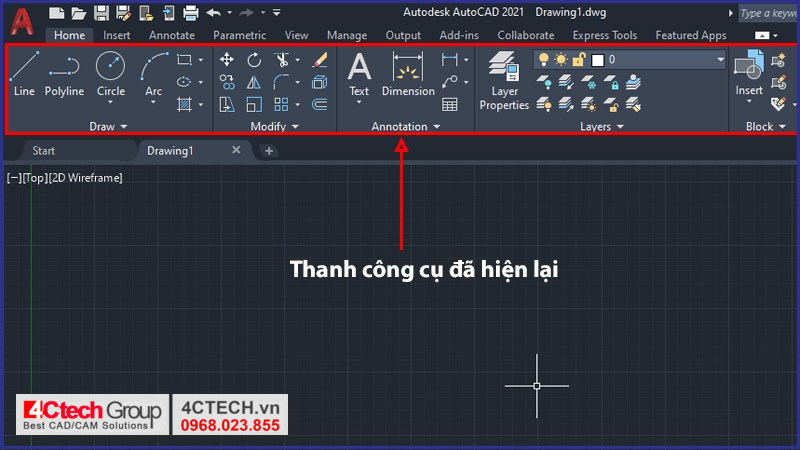Select the Arc tool

153,73
